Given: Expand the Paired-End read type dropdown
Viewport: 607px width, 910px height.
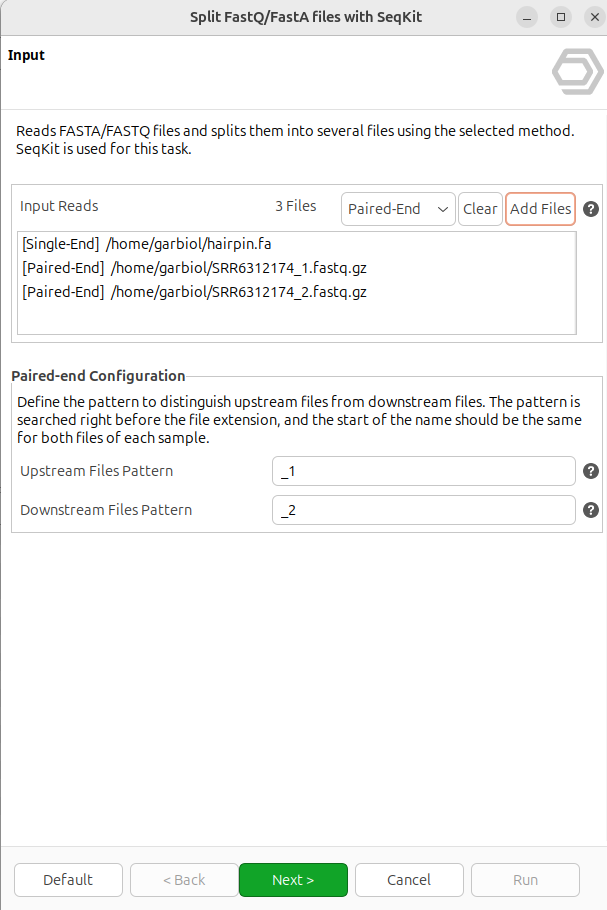Looking at the screenshot, I should 398,209.
